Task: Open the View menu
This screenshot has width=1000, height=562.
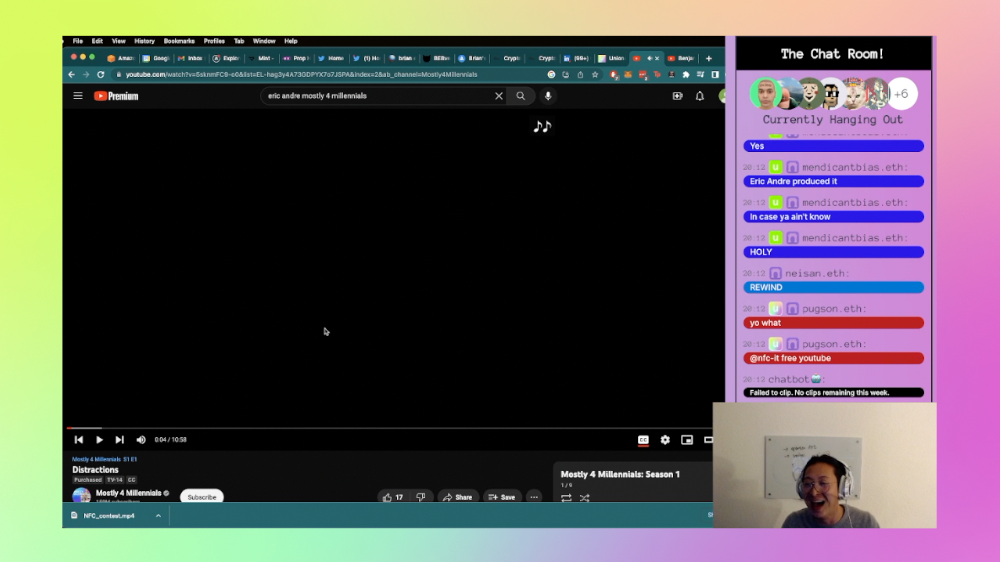Action: (x=119, y=41)
